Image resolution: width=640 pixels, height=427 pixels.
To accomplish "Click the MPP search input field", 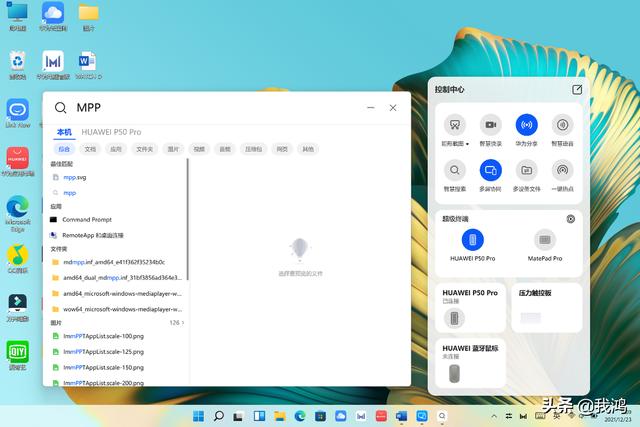I will tap(220, 107).
